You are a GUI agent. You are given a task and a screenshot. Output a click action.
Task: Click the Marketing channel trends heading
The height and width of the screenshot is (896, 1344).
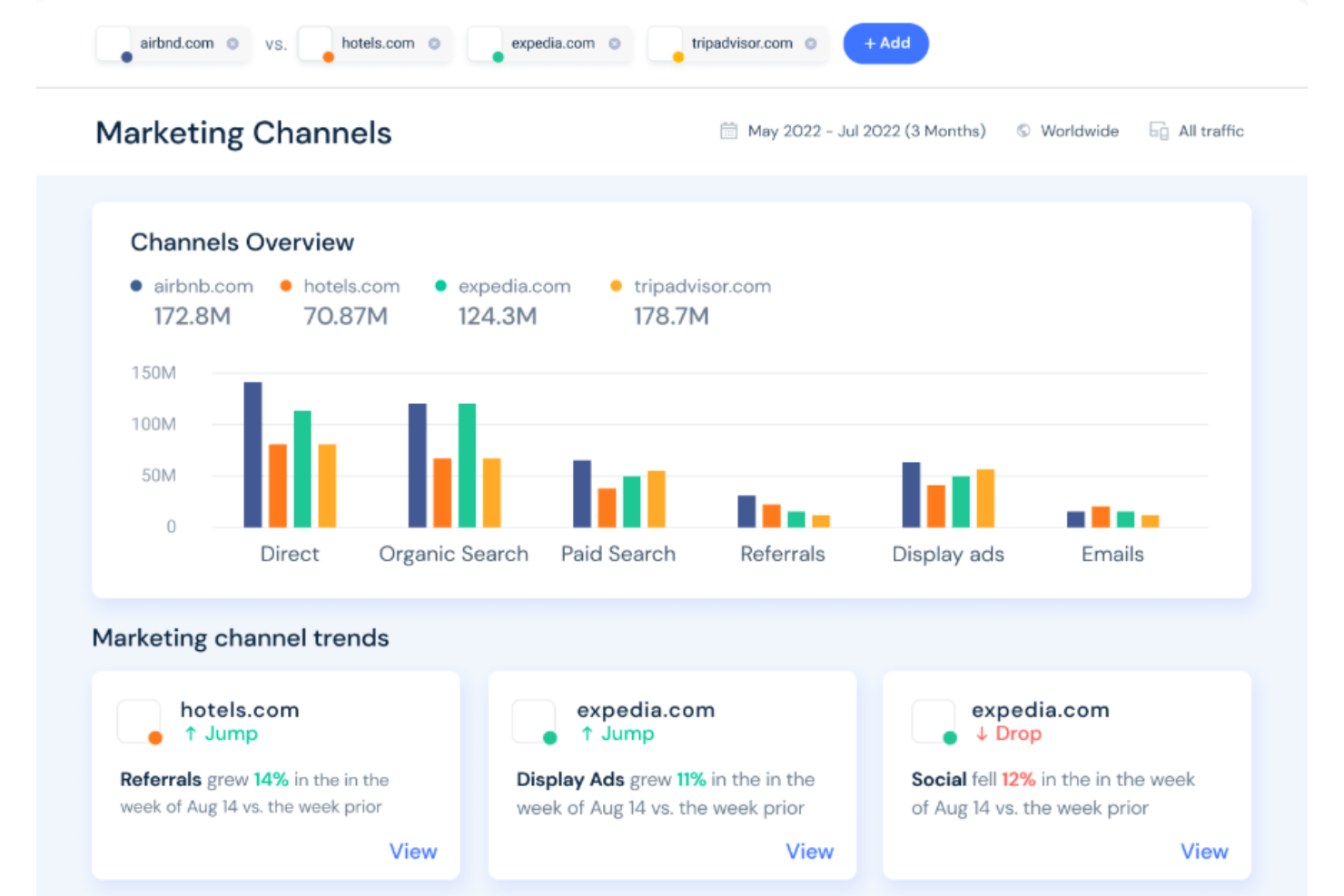point(241,638)
